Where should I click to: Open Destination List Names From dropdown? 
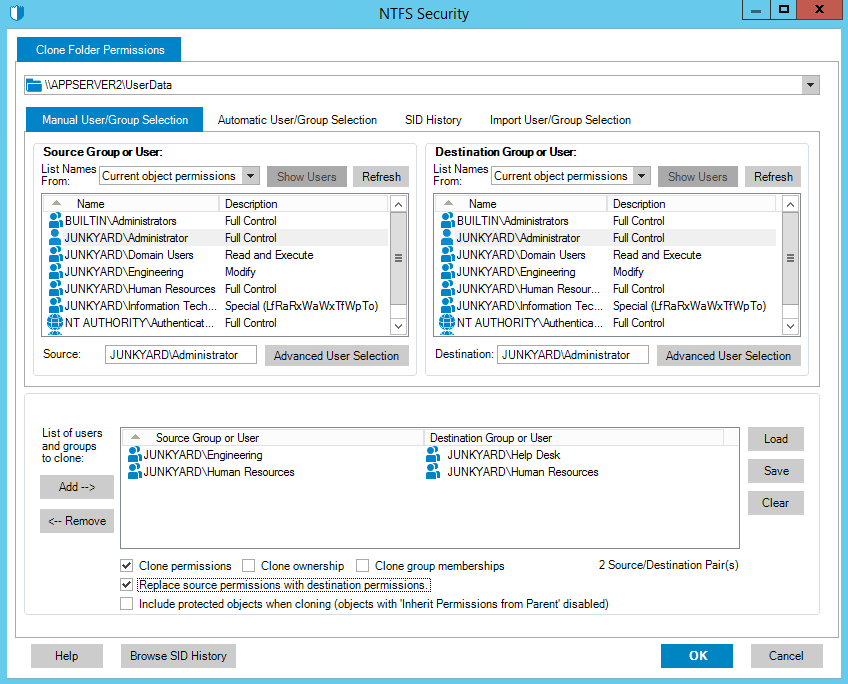641,176
